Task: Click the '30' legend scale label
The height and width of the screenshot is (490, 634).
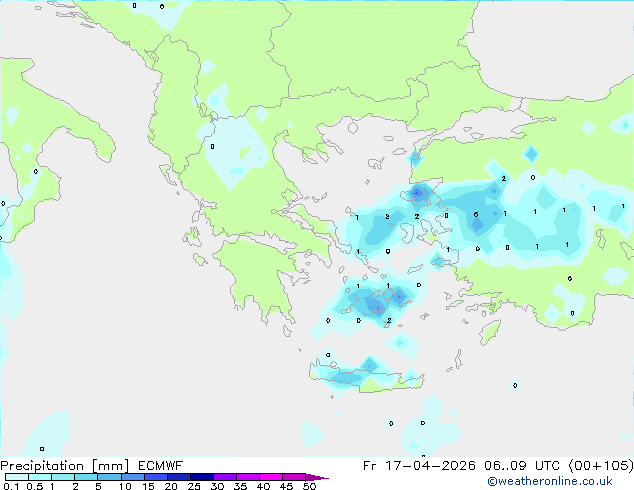Action: coord(217,486)
